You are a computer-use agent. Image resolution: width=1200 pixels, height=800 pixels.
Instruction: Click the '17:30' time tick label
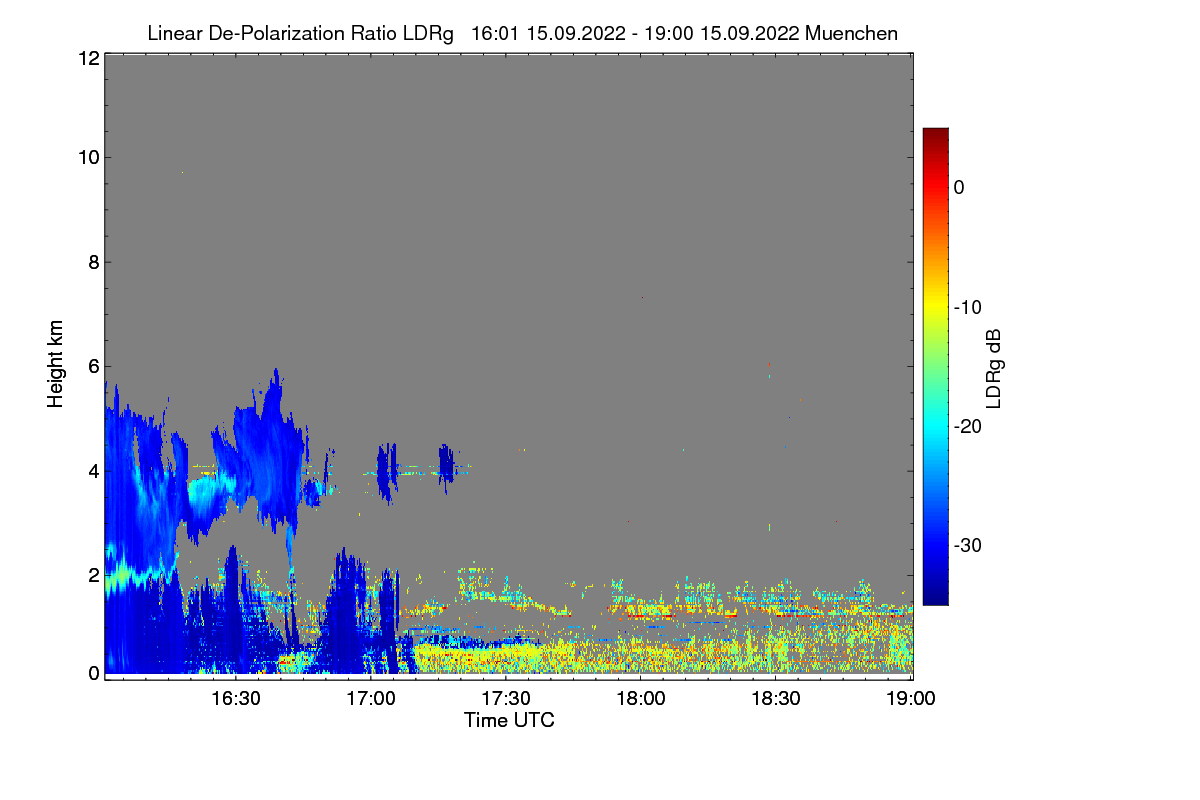tap(507, 698)
